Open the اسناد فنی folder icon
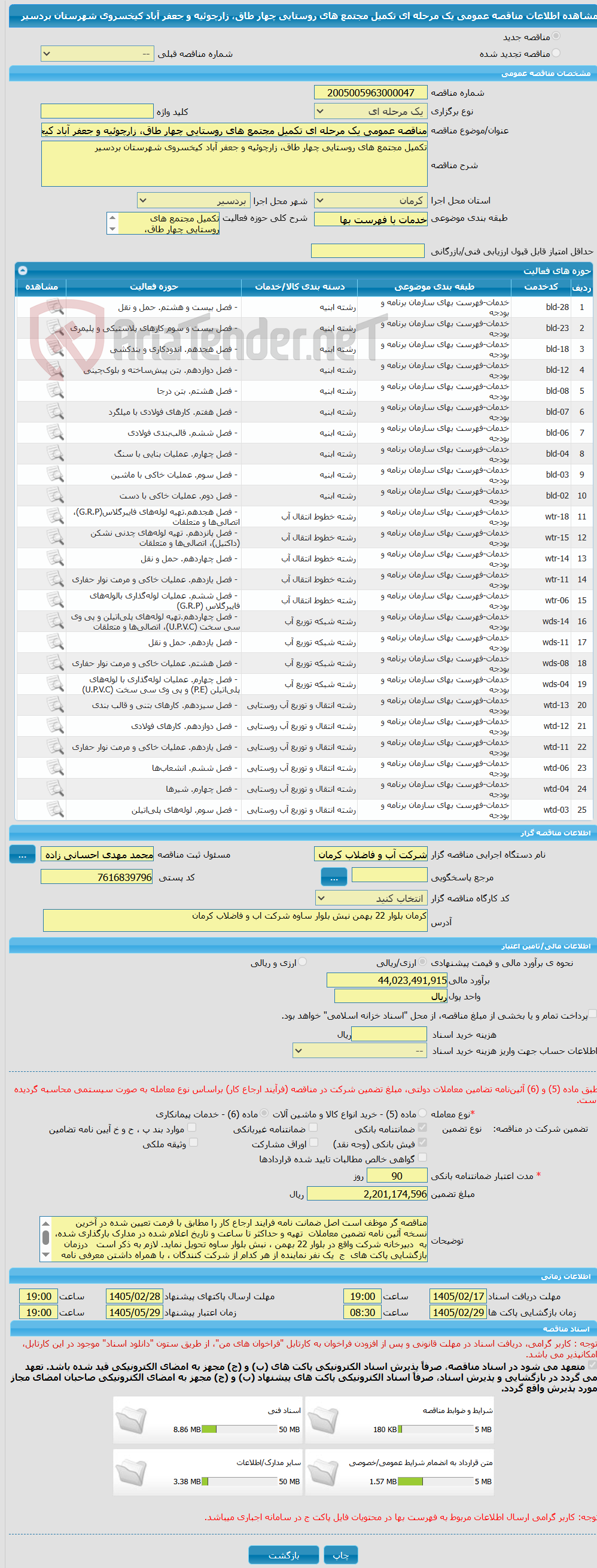597x1568 pixels. tap(131, 1420)
